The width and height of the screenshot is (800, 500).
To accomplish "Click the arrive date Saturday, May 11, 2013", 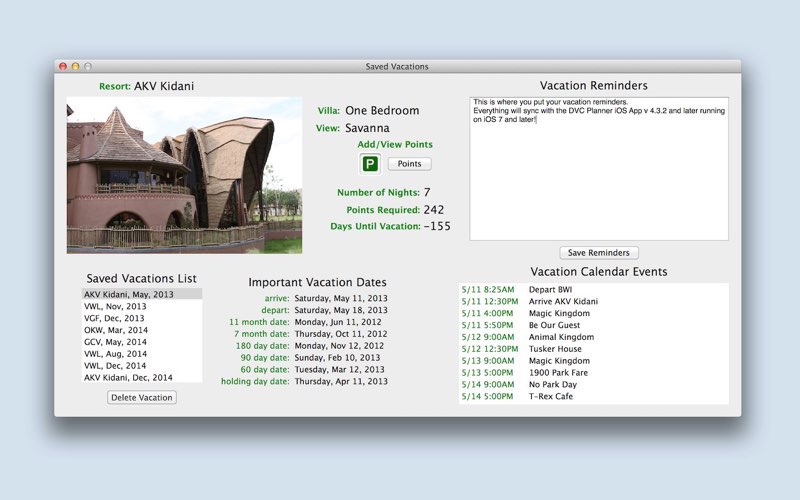I will [341, 298].
